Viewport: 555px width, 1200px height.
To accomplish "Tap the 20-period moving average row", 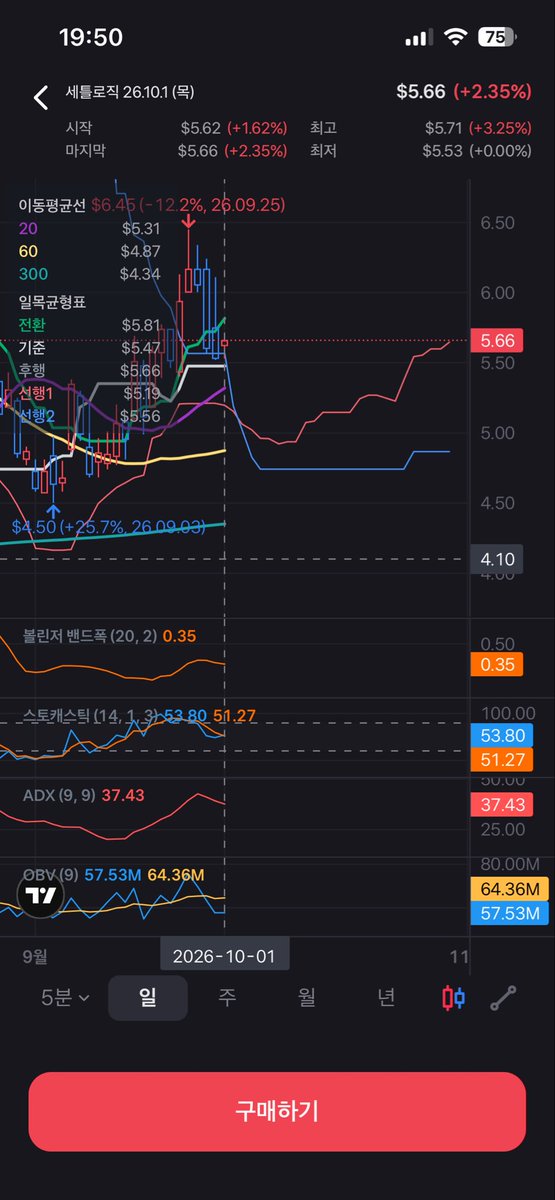I will click(88, 228).
